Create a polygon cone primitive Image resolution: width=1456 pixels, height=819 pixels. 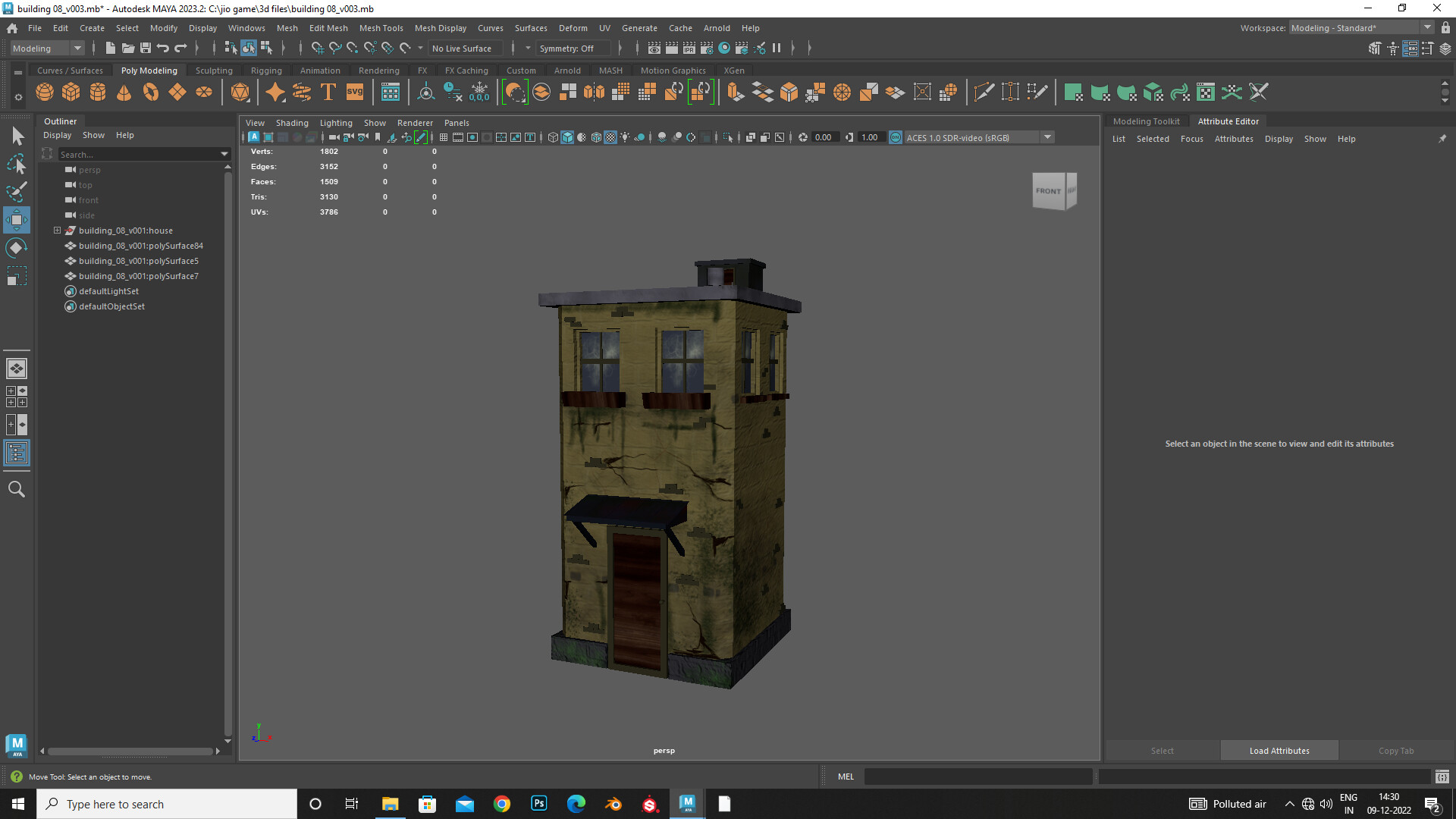pyautogui.click(x=124, y=93)
